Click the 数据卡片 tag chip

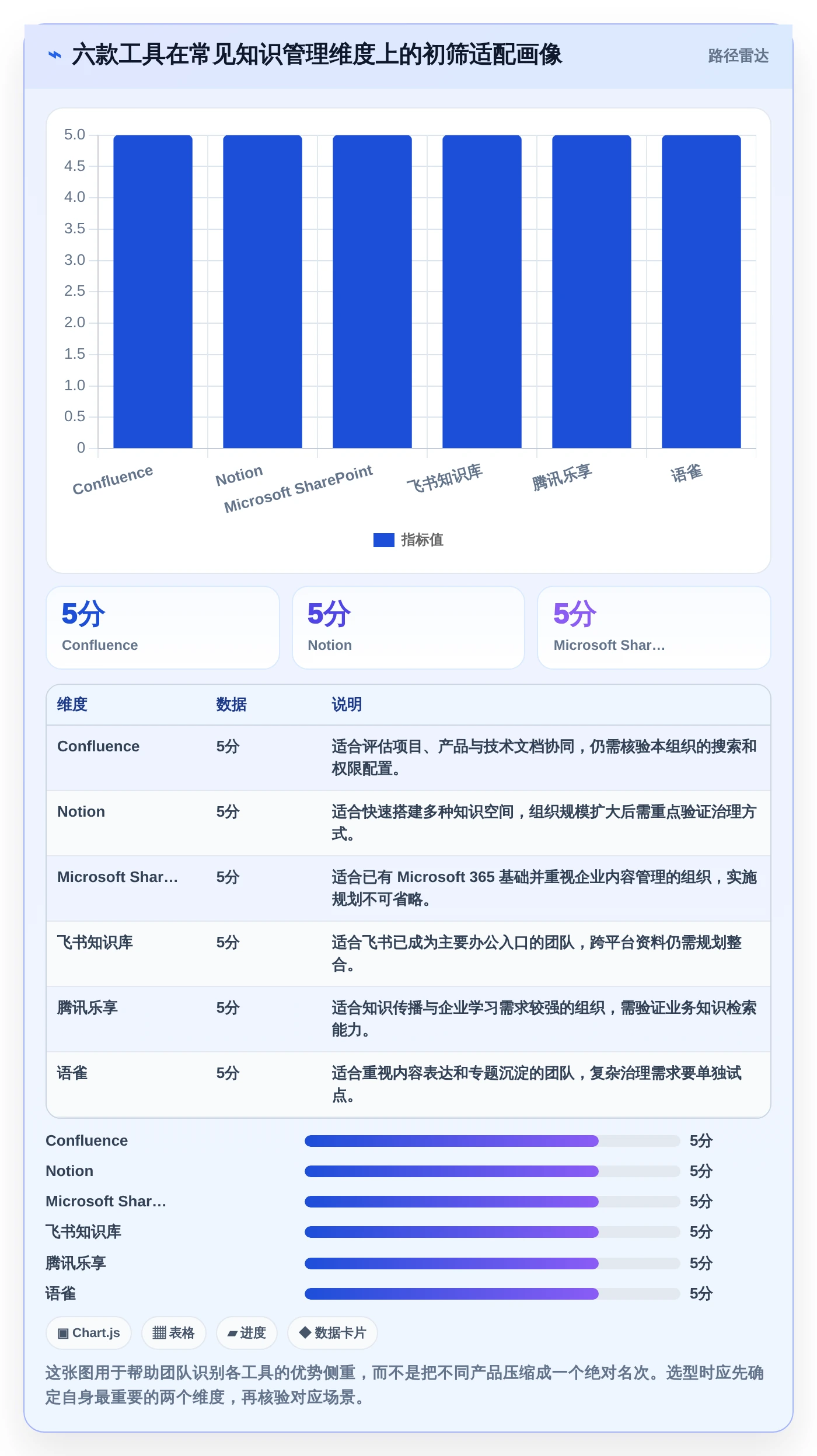pyautogui.click(x=333, y=1333)
